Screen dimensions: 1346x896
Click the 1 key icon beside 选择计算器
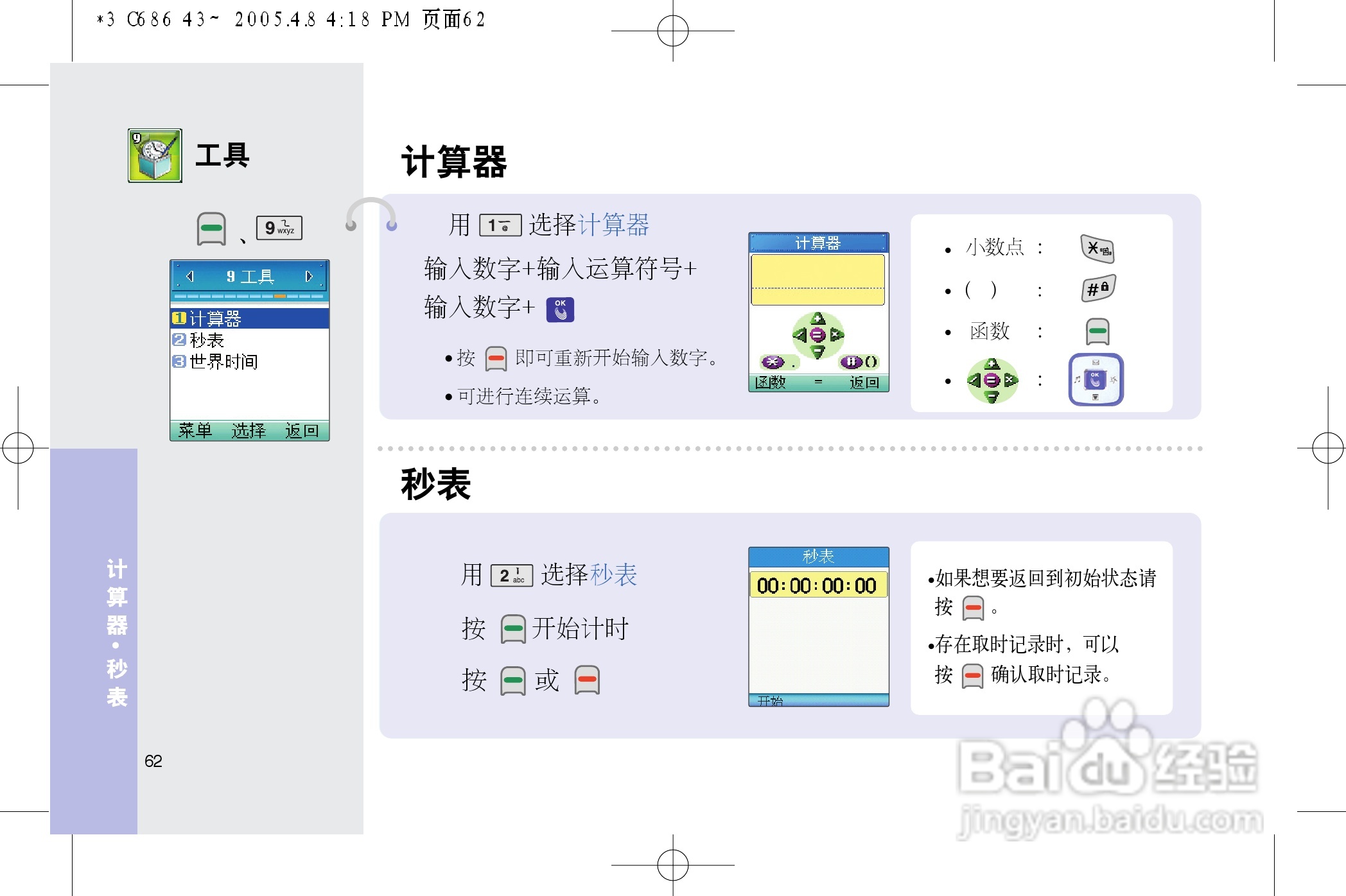500,225
